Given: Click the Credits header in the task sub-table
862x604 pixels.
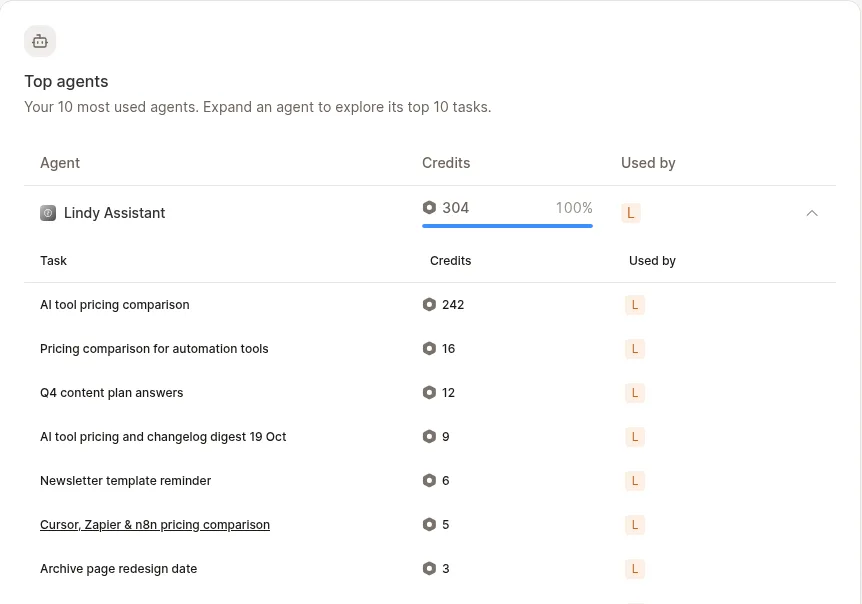Looking at the screenshot, I should pyautogui.click(x=450, y=261).
